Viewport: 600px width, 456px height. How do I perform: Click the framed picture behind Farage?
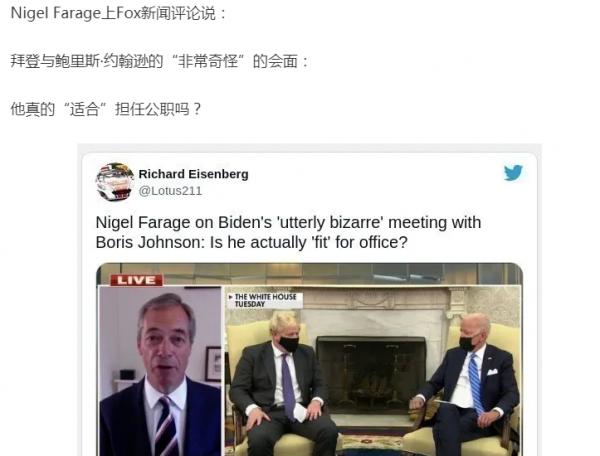pos(213,363)
